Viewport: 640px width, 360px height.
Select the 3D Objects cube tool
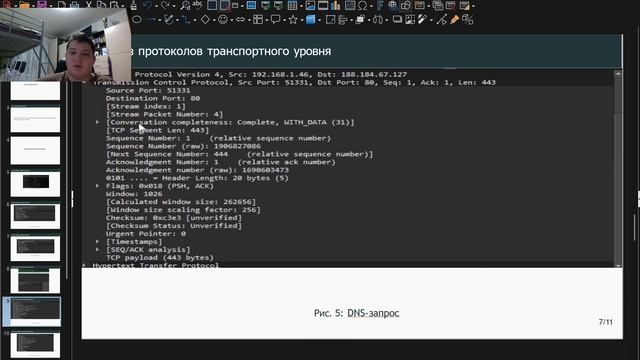point(310,20)
